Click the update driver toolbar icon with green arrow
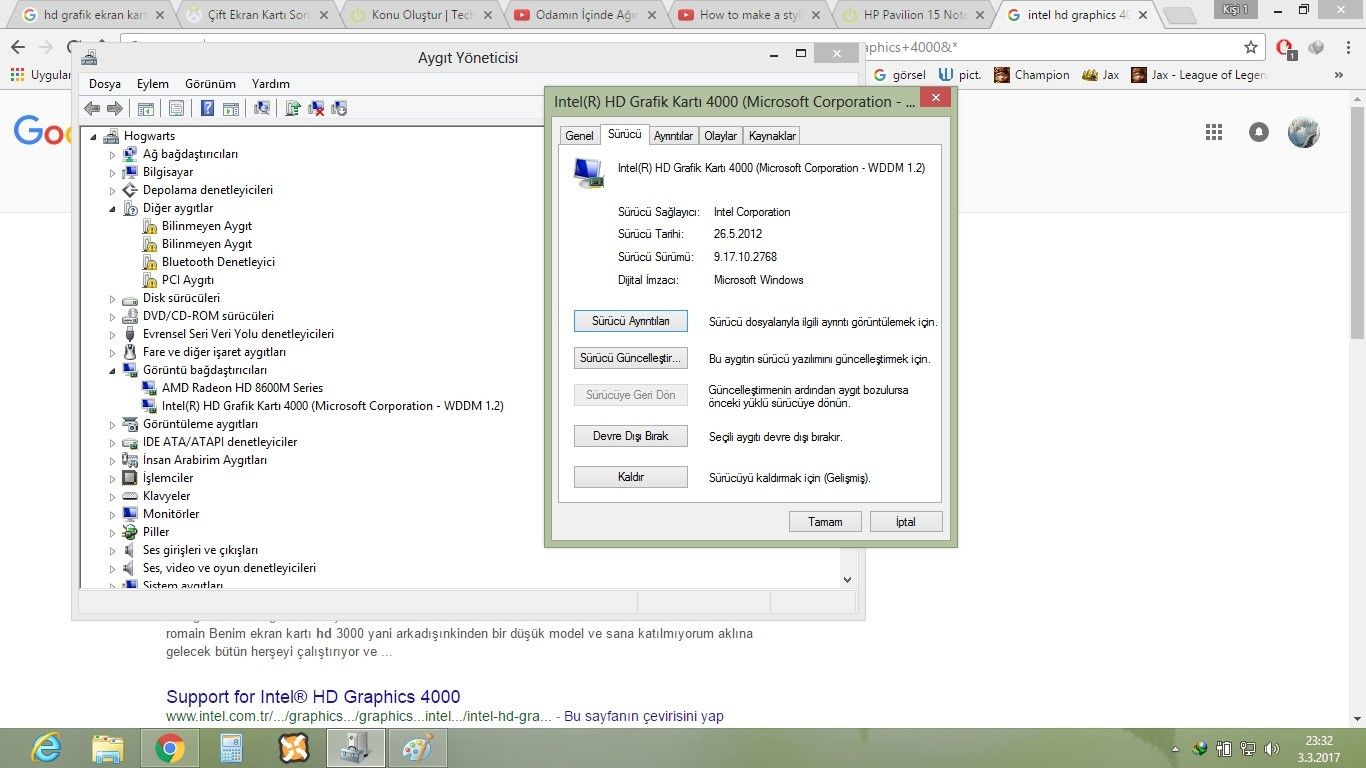1366x768 pixels. (293, 108)
